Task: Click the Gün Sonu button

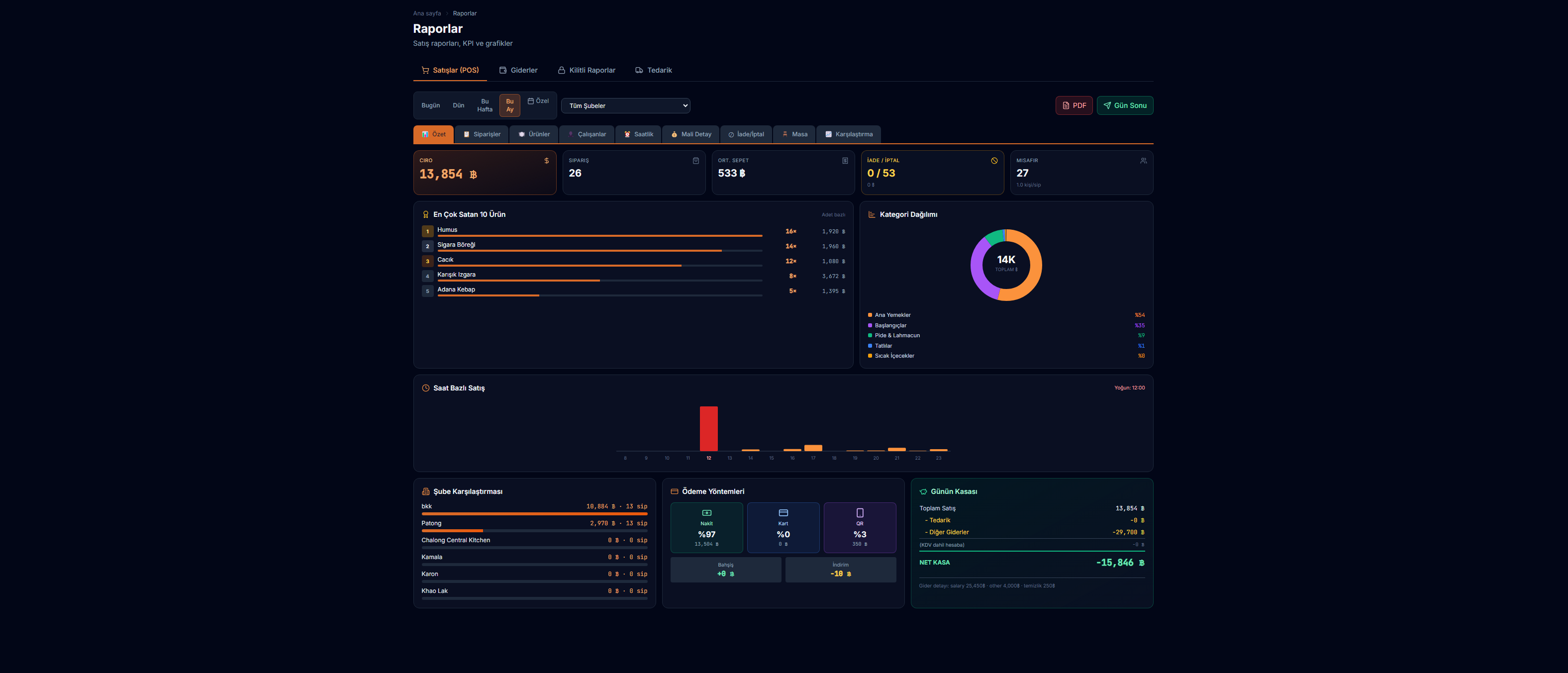Action: [1125, 105]
